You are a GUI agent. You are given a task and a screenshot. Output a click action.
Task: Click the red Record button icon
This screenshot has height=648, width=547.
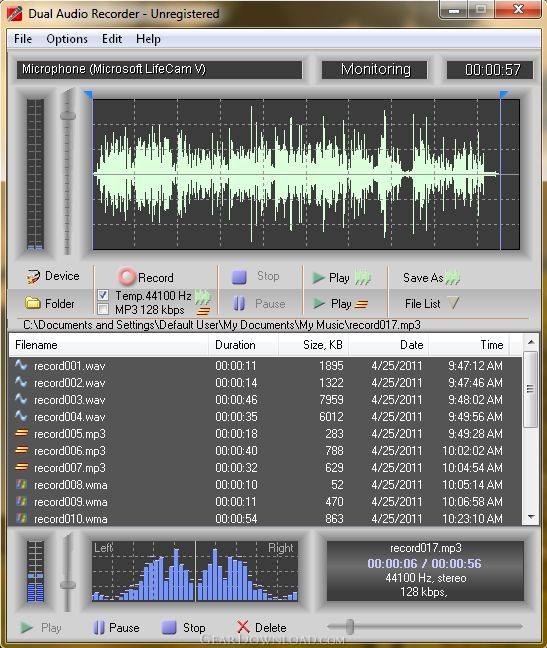tap(126, 277)
